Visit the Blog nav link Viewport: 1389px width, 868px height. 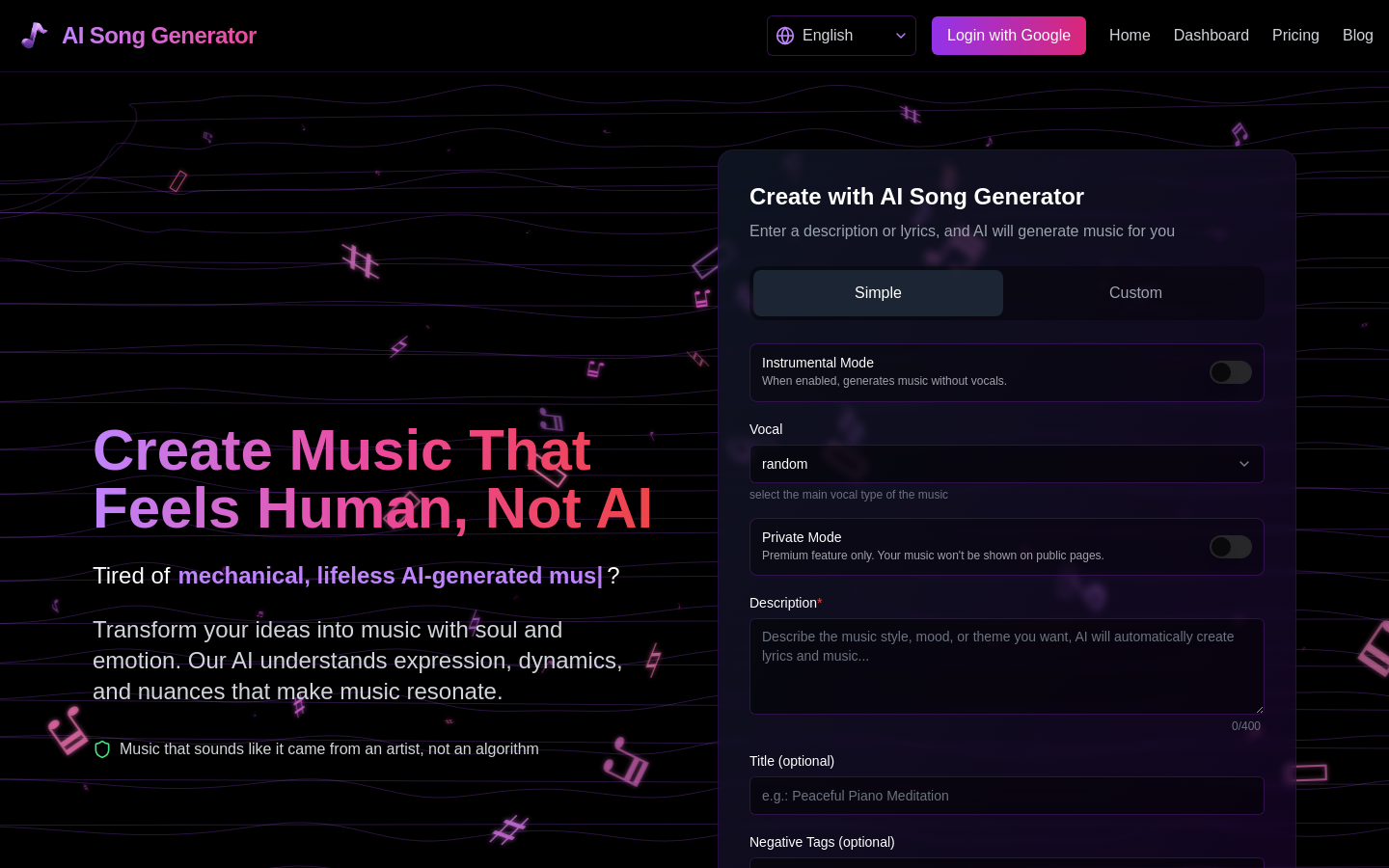tap(1358, 36)
